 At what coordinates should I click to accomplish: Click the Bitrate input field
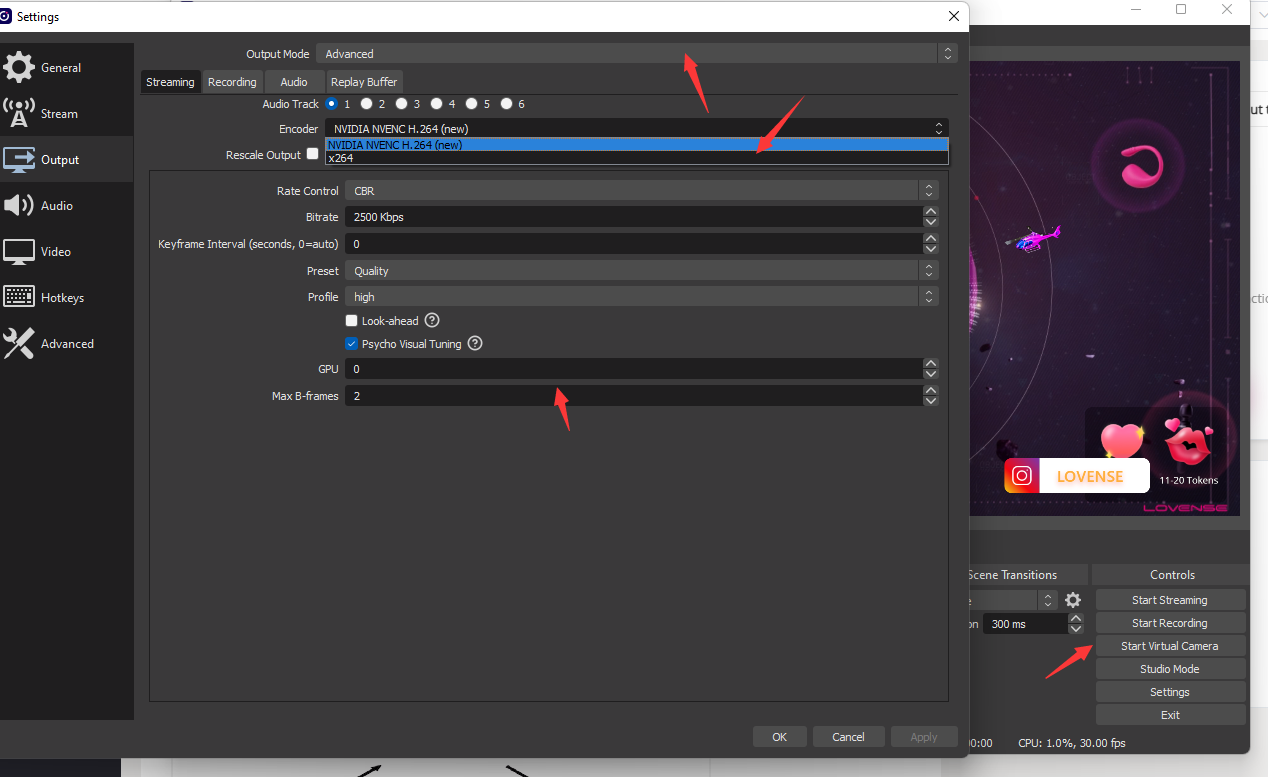click(632, 217)
